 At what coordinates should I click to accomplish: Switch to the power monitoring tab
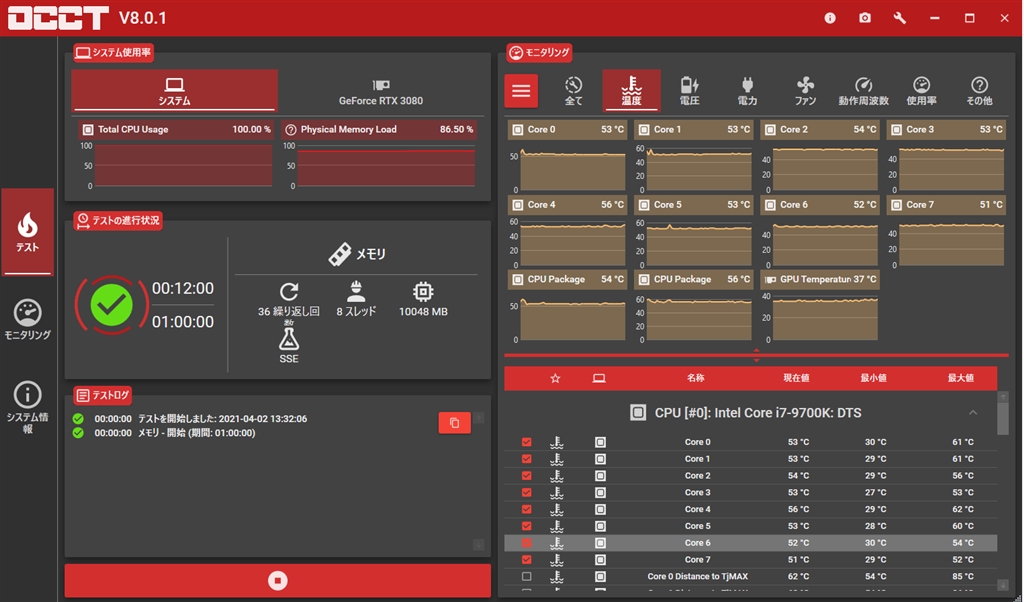coord(747,91)
